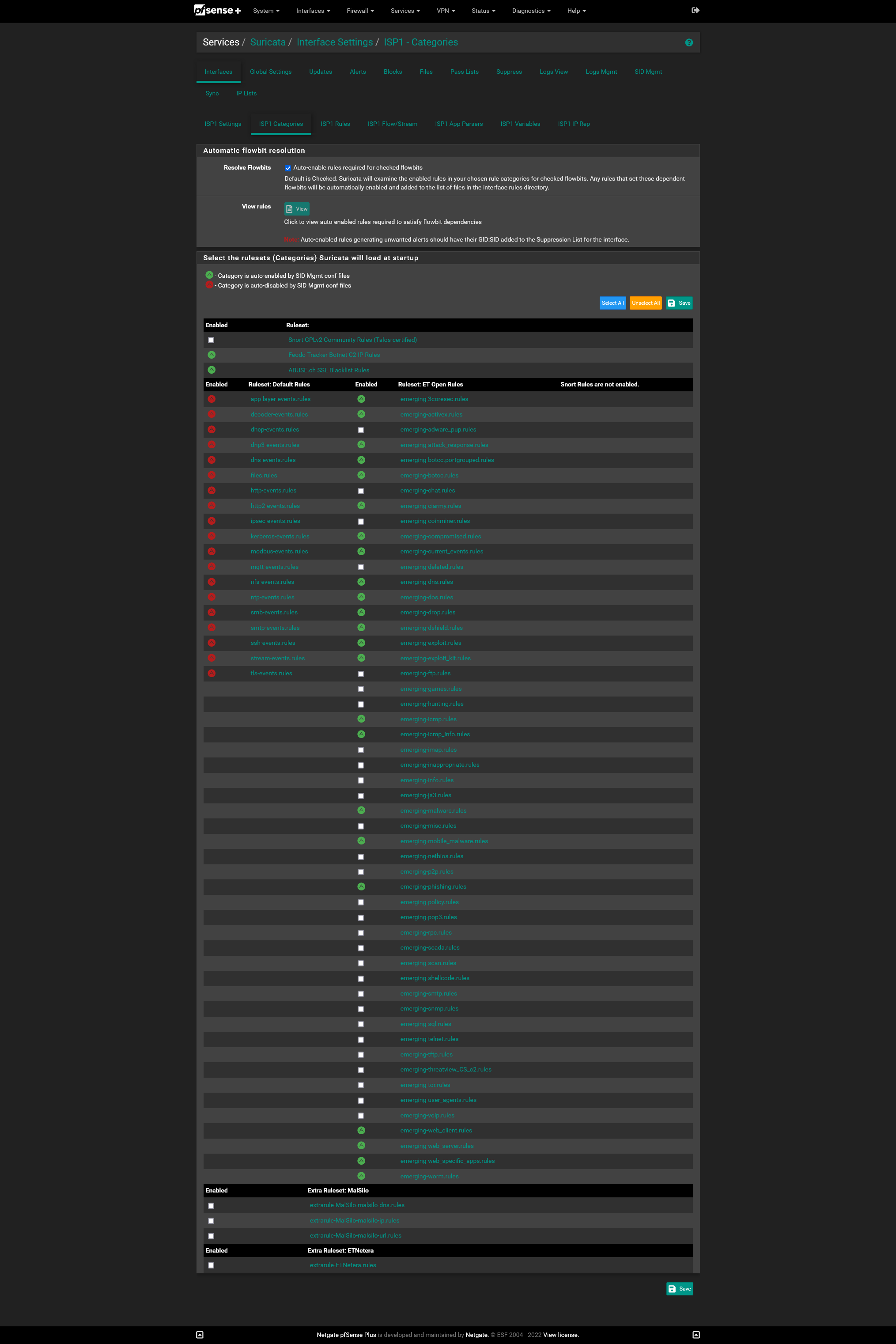Viewport: 896px width, 1344px height.
Task: Click red auto-disabled icon for http-events.rules
Action: tap(212, 490)
